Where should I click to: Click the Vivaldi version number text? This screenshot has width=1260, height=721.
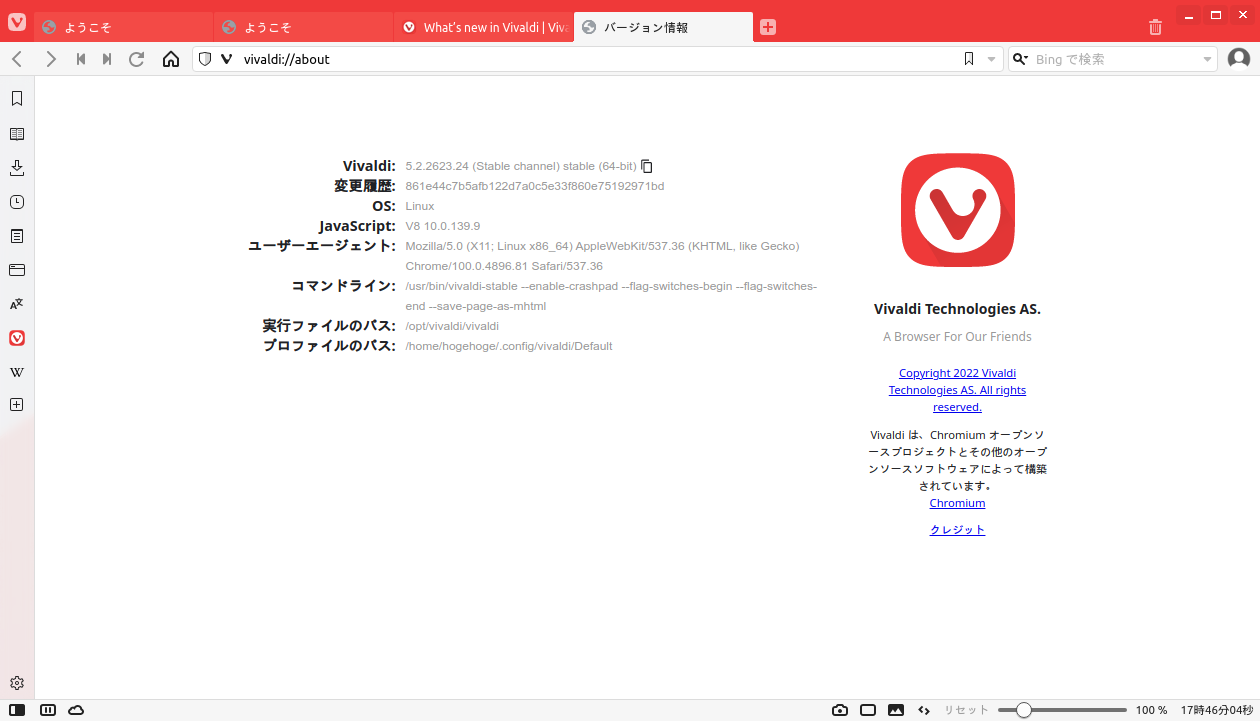pyautogui.click(x=521, y=166)
